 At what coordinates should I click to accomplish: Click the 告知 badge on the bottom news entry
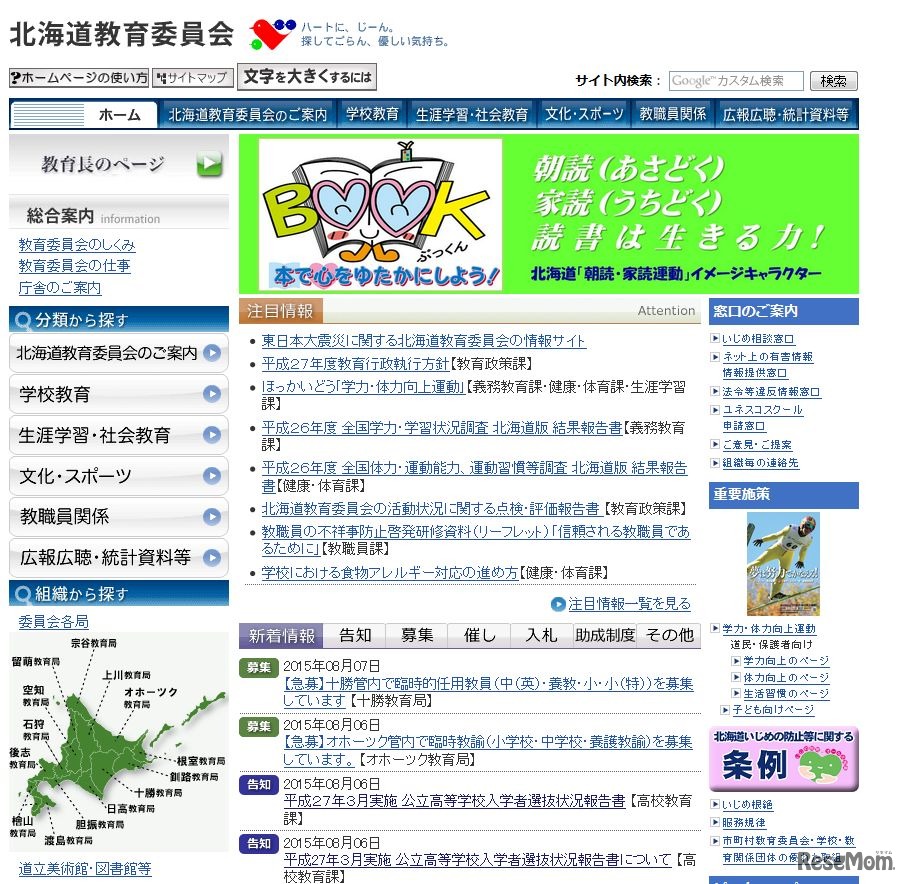pyautogui.click(x=258, y=844)
